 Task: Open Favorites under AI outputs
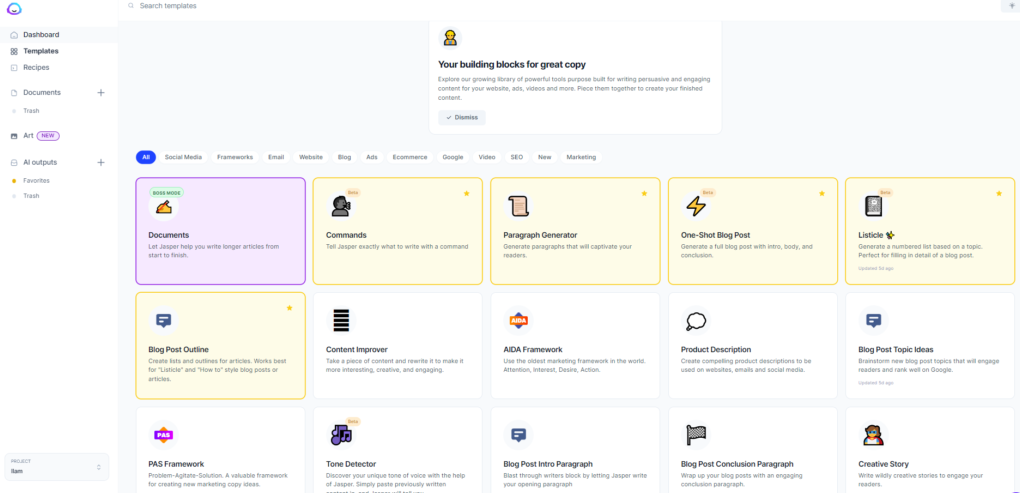(36, 180)
